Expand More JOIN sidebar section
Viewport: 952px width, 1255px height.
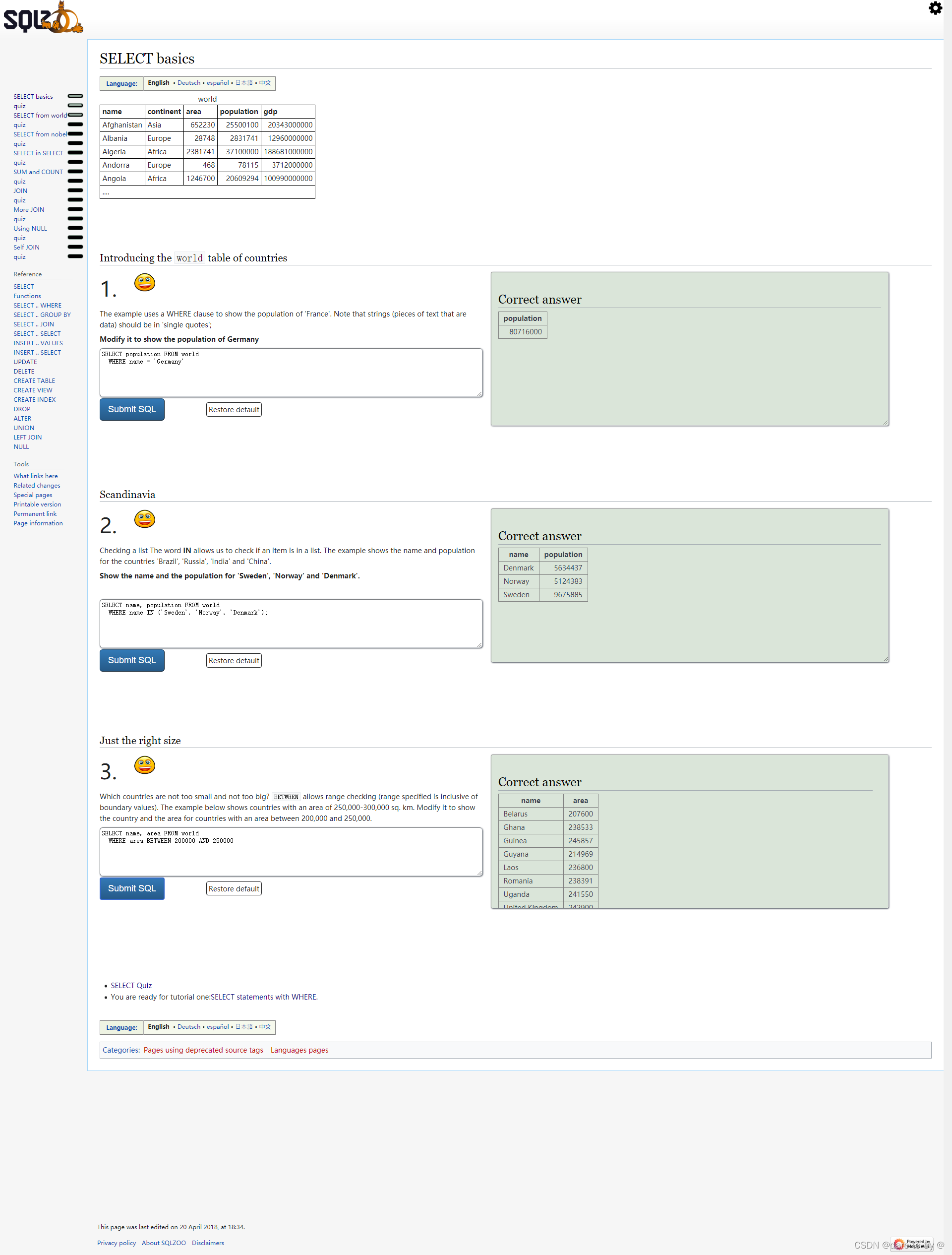(78, 209)
